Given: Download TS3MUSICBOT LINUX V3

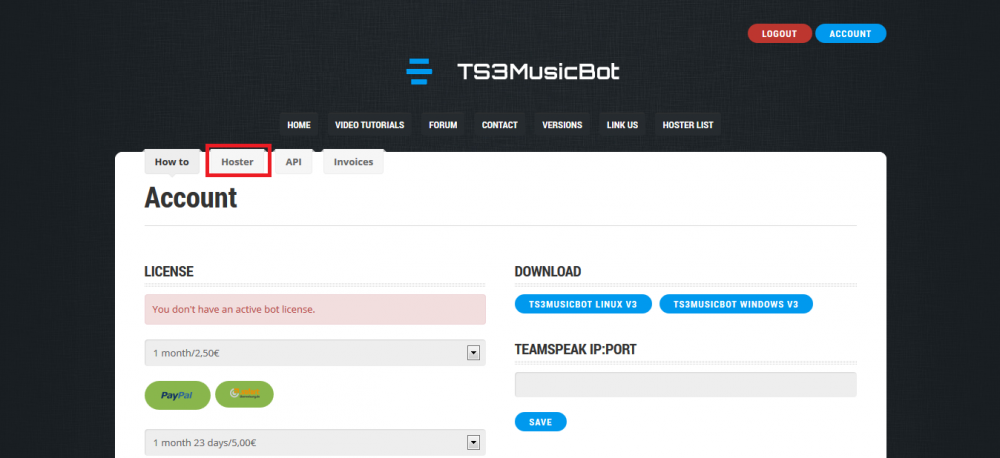Looking at the screenshot, I should 583,304.
